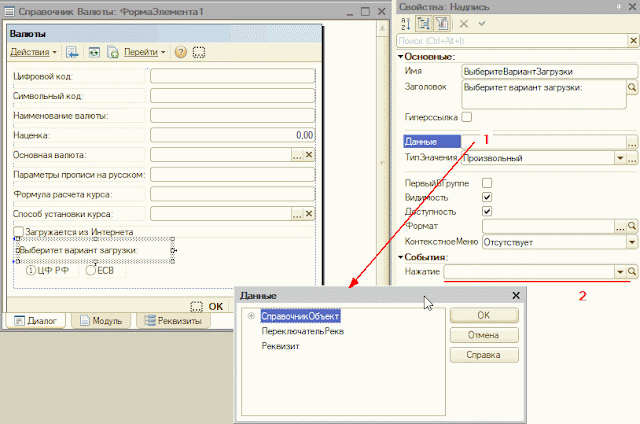This screenshot has height=424, width=640.
Task: Clear the Способ установки курса field
Action: [309, 214]
